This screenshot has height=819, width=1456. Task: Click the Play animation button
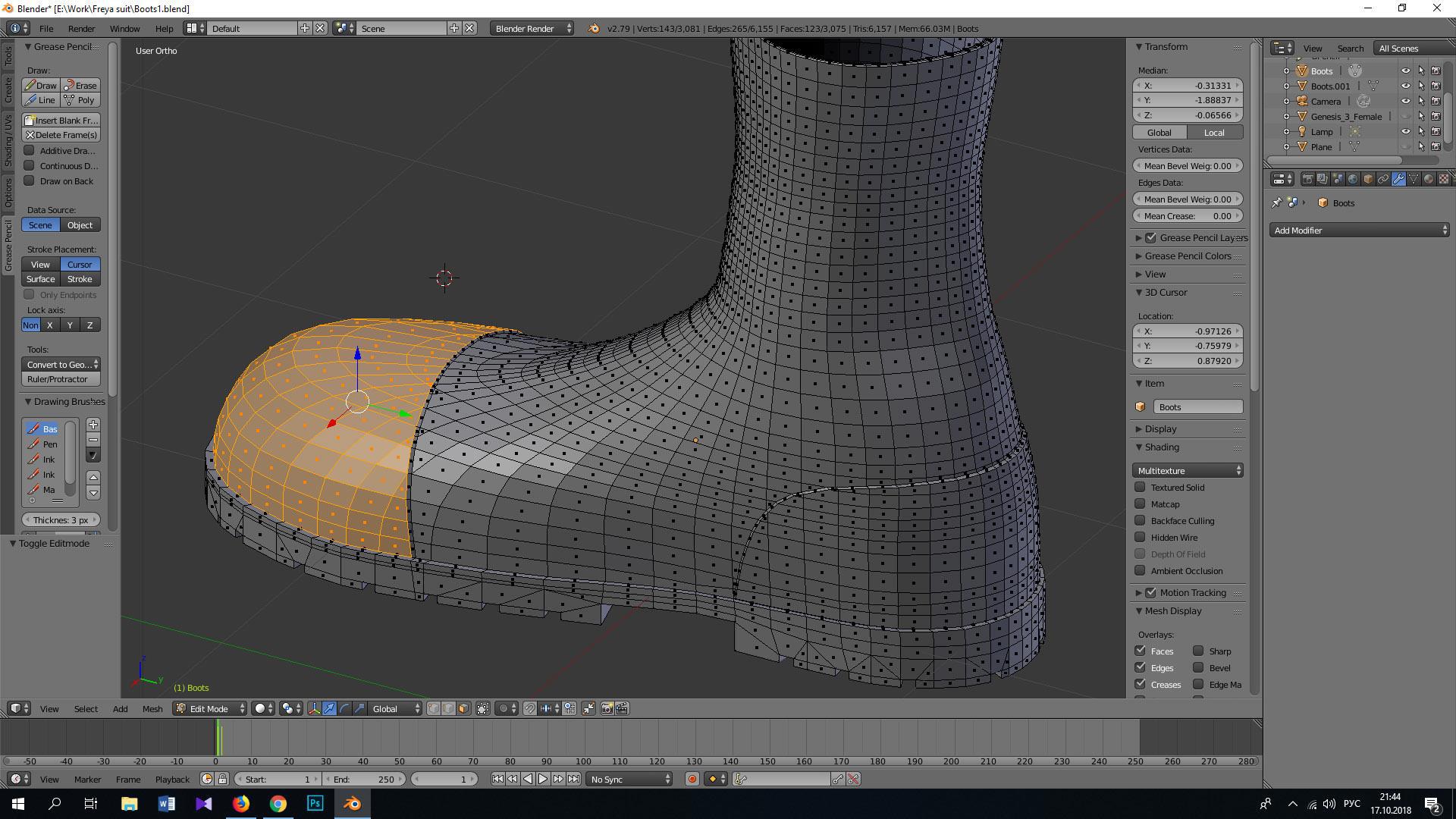point(543,779)
